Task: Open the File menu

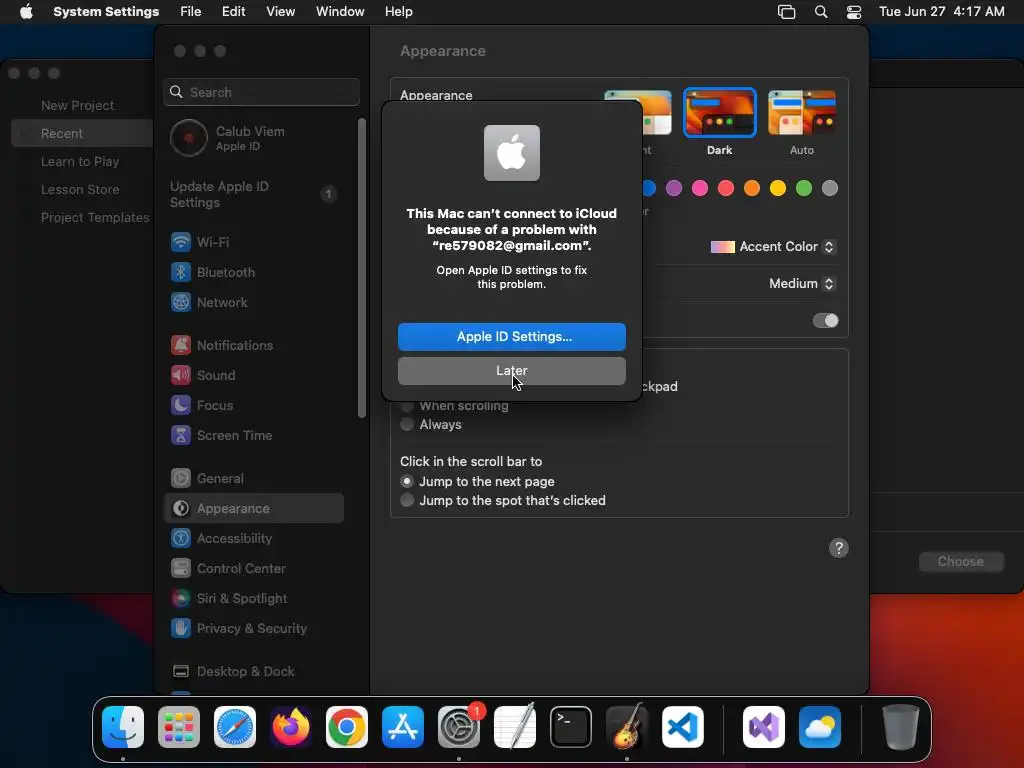Action: [x=191, y=12]
